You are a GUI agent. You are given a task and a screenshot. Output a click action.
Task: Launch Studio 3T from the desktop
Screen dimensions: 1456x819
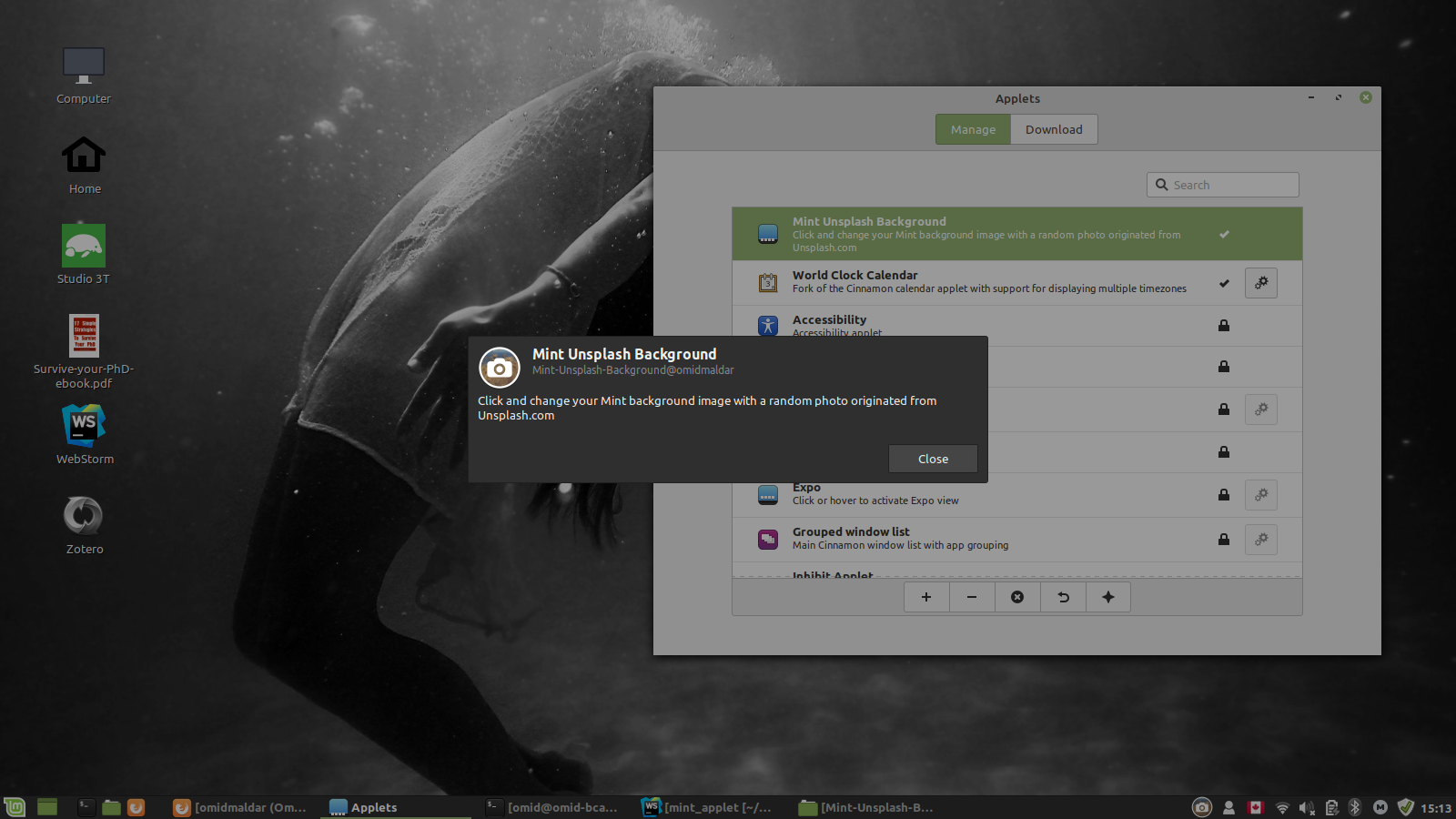point(84,255)
